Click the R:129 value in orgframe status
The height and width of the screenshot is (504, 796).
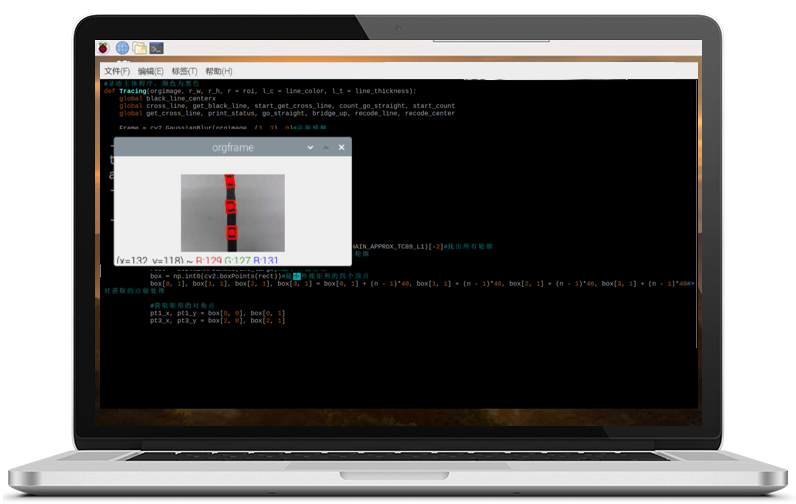coord(209,260)
